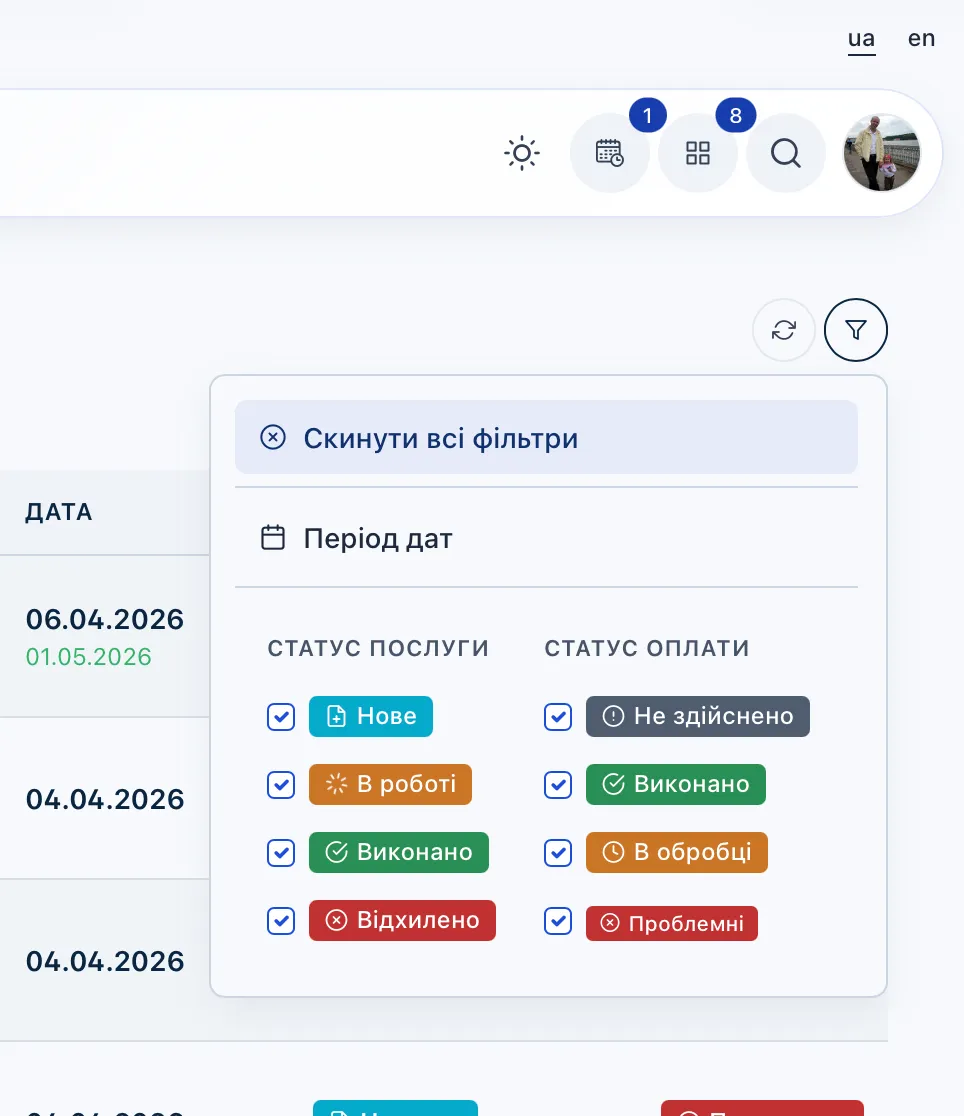Image resolution: width=964 pixels, height=1116 pixels.
Task: Toggle the Проблемні payment checkbox
Action: coord(558,921)
